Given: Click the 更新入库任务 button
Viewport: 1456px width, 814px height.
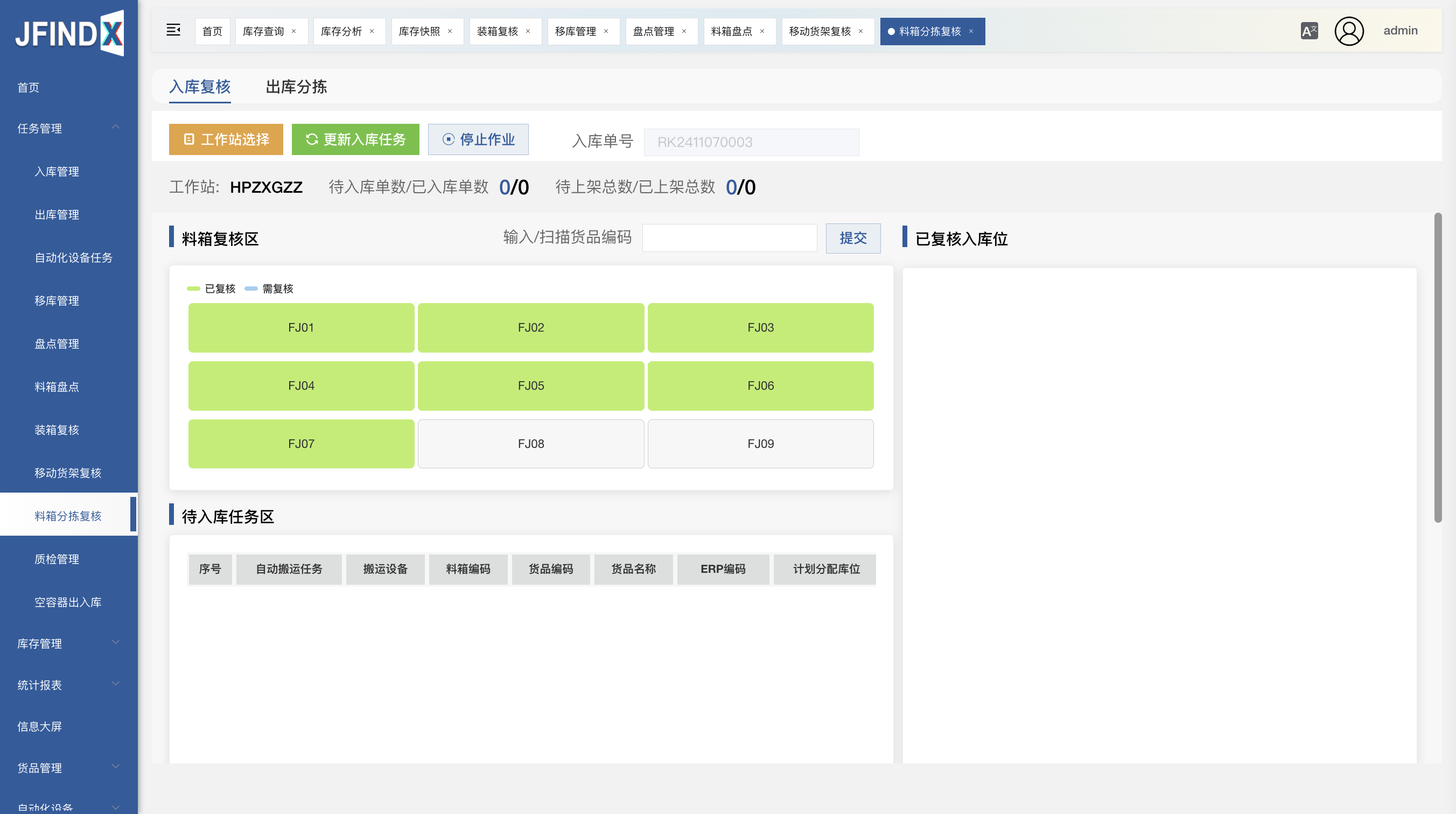Looking at the screenshot, I should 355,139.
